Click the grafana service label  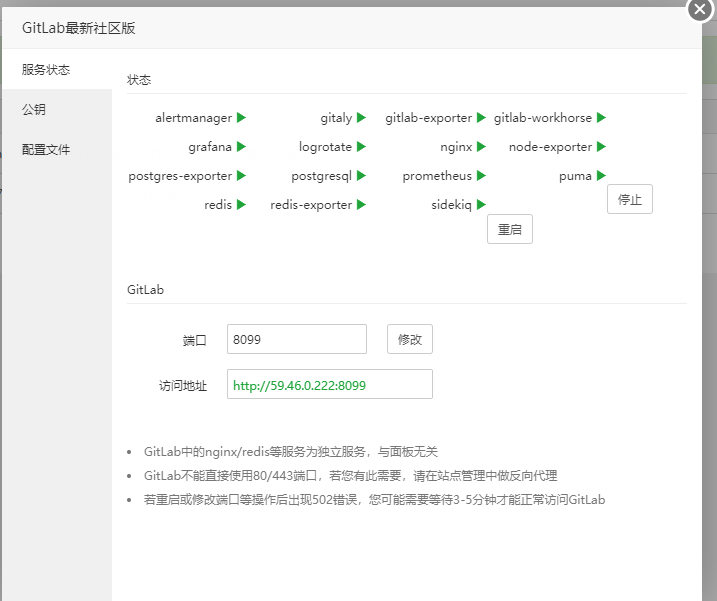[x=210, y=147]
